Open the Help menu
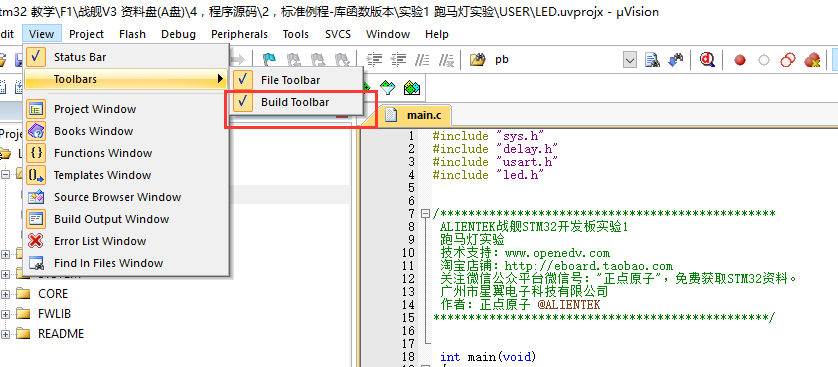The image size is (838, 367). 437,34
